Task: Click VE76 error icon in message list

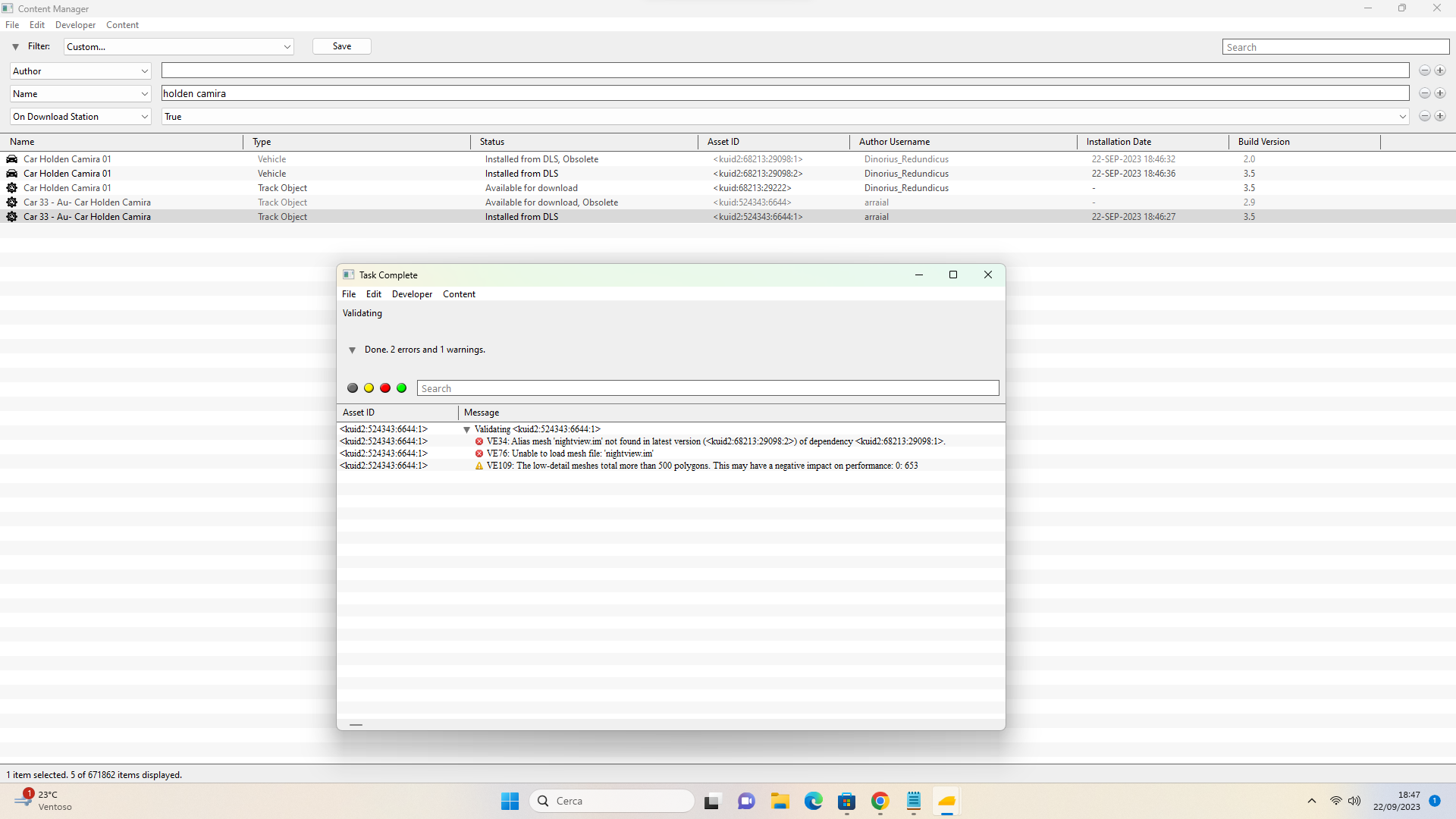Action: [479, 453]
